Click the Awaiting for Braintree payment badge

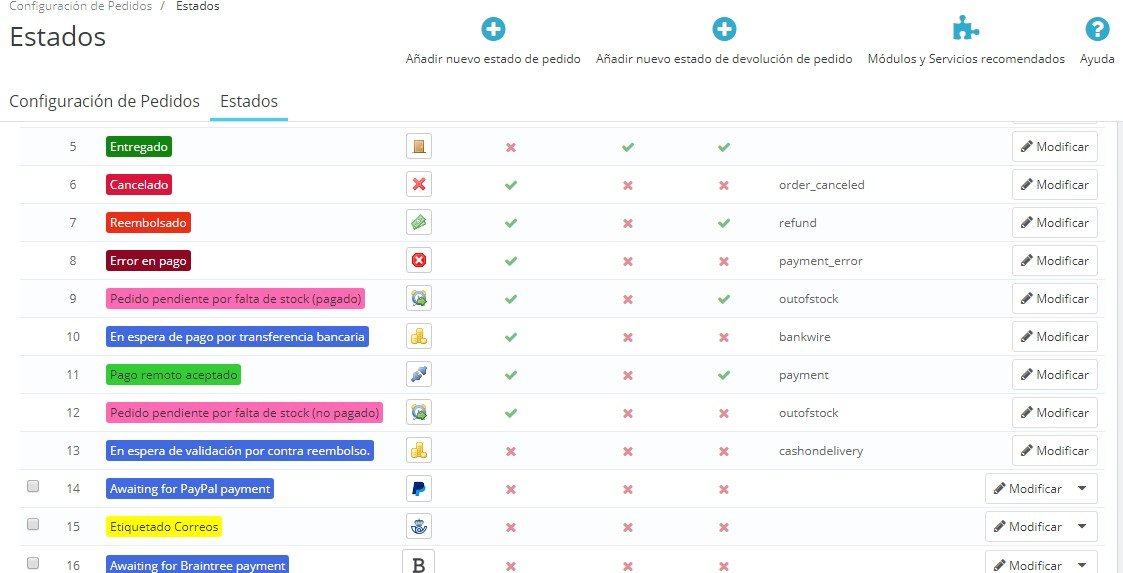point(197,564)
